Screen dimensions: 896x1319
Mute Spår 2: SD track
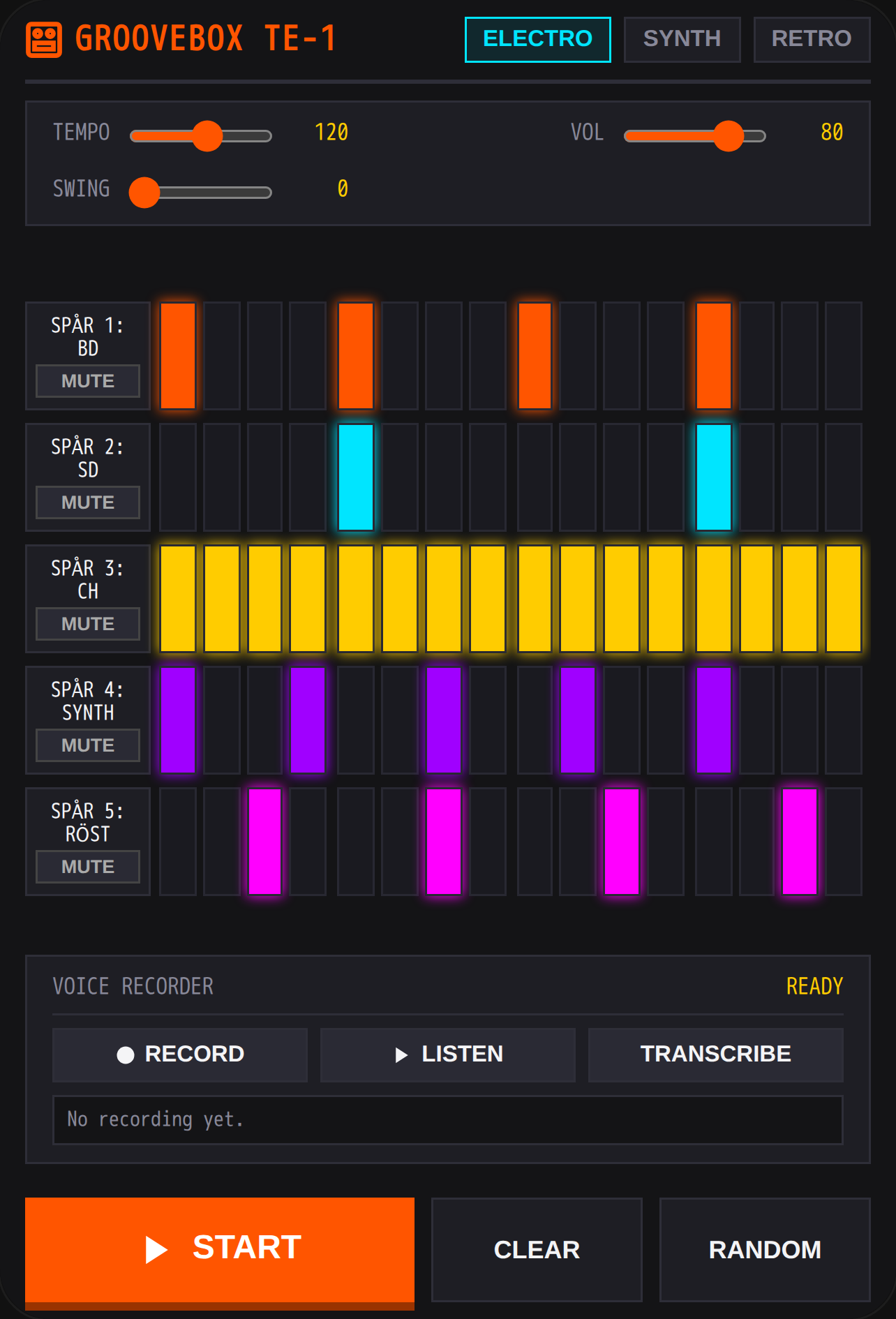pos(88,502)
